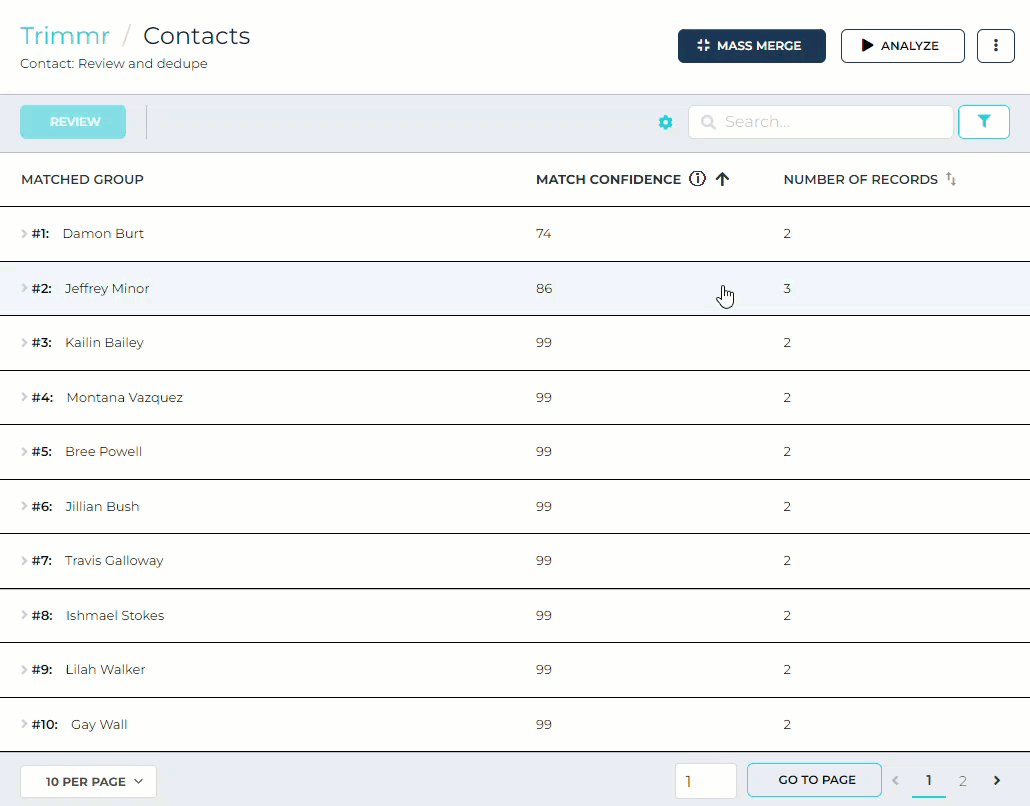Focus the Search input field
Screen dimensions: 1030x806
(830, 122)
